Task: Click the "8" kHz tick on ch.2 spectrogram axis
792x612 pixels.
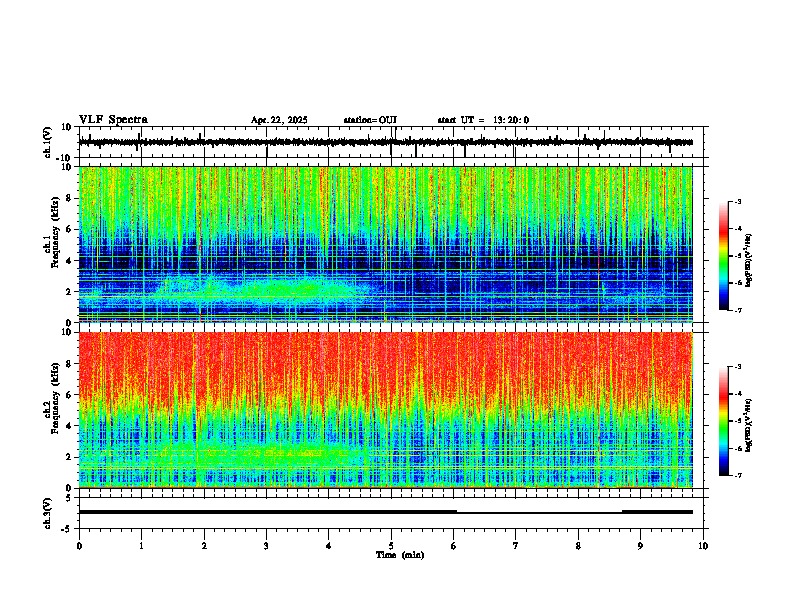Action: [x=69, y=363]
